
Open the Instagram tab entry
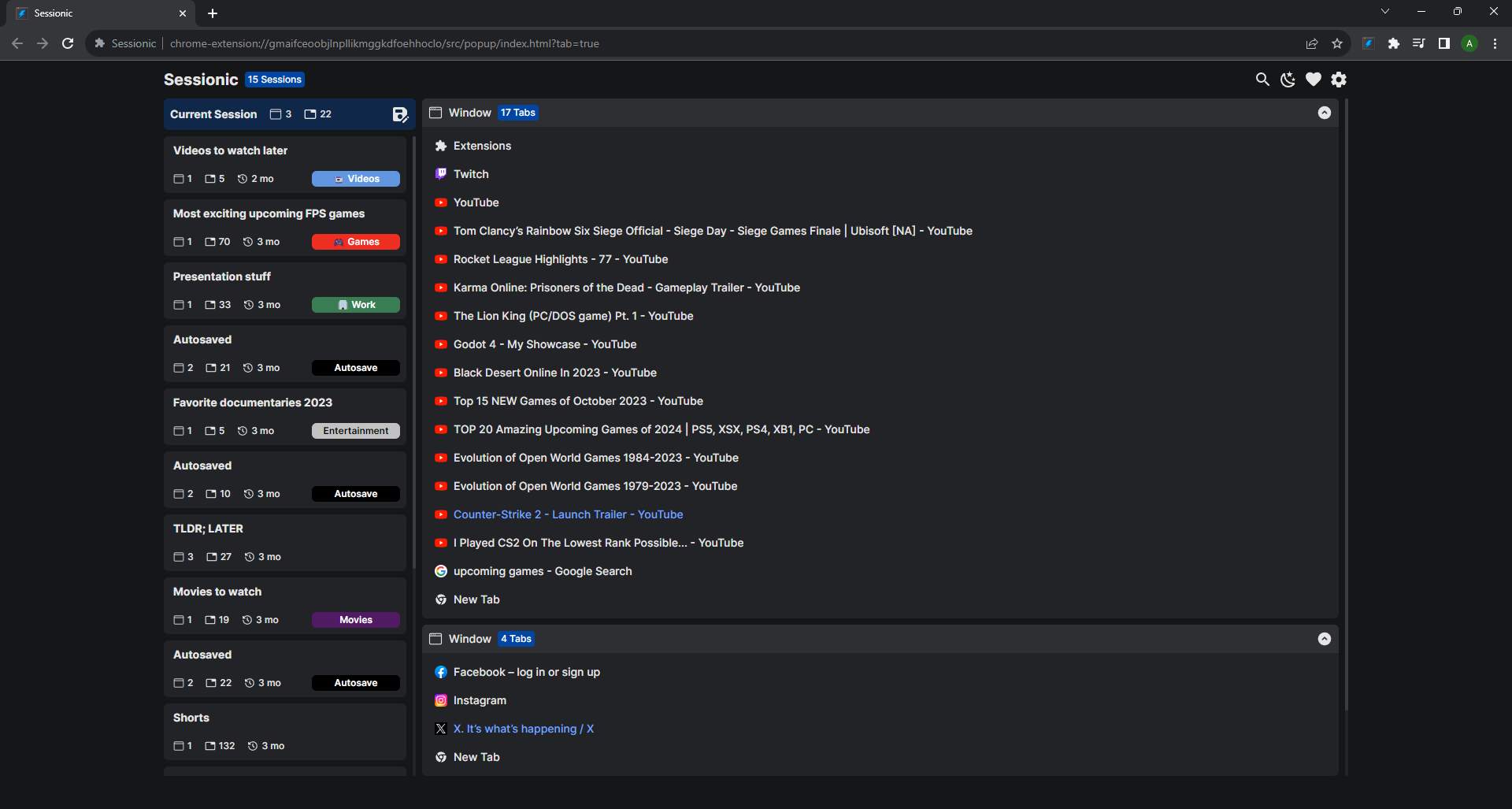480,700
